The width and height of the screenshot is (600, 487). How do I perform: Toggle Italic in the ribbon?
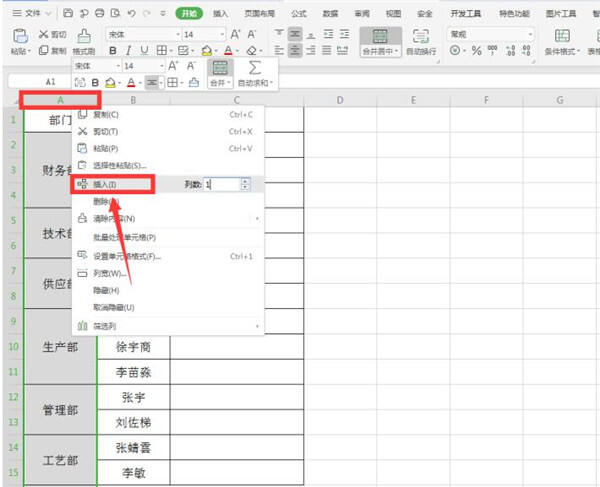pyautogui.click(x=129, y=50)
